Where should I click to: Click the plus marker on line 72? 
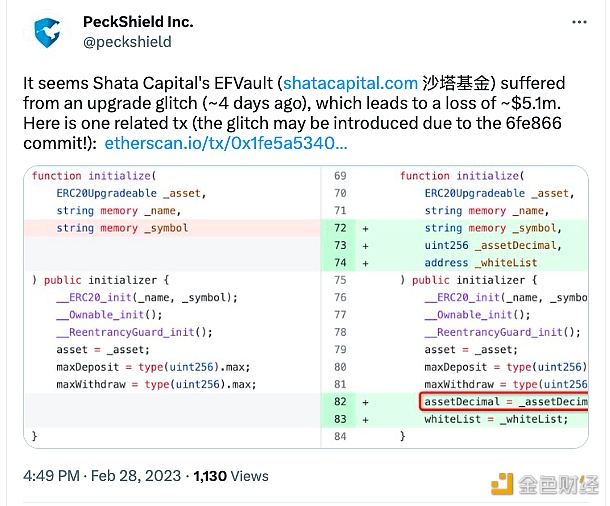click(365, 229)
